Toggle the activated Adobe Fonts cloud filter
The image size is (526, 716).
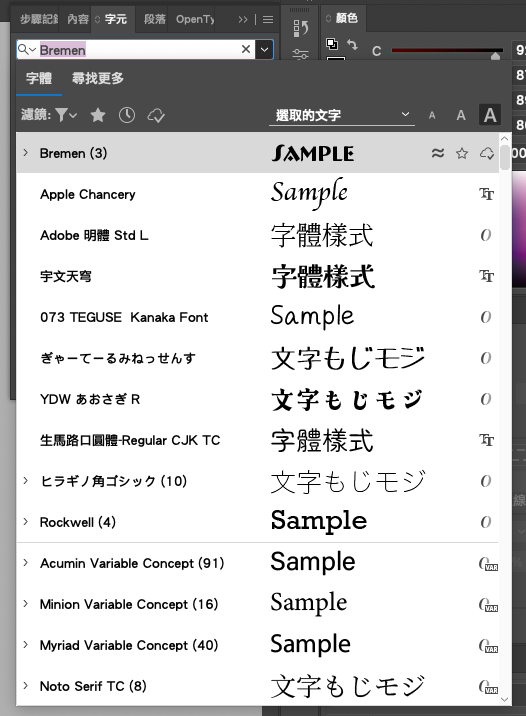click(x=156, y=115)
